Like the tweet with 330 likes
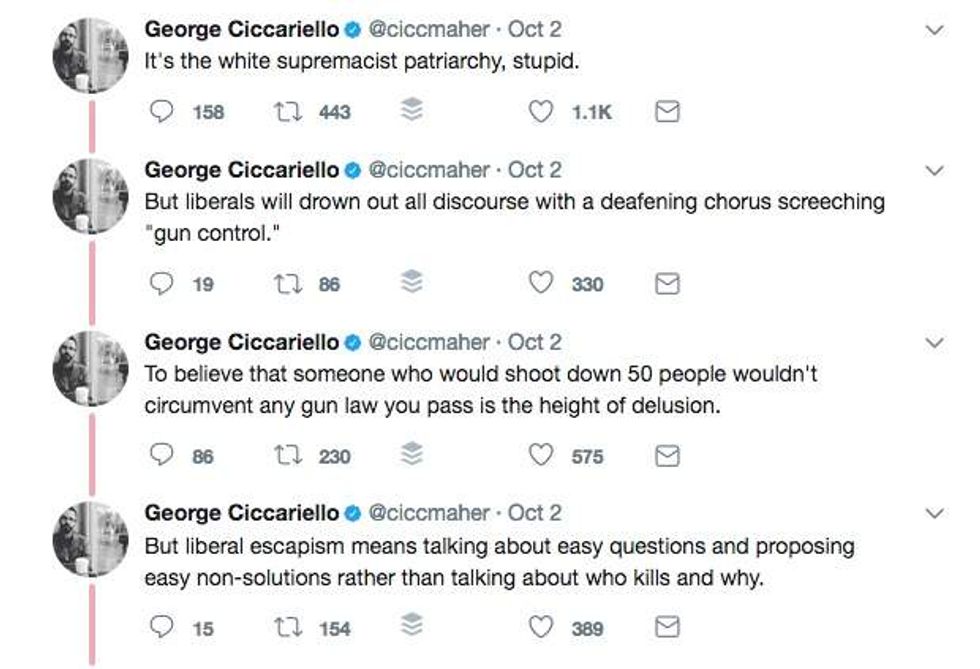This screenshot has height=669, width=980. coord(541,284)
